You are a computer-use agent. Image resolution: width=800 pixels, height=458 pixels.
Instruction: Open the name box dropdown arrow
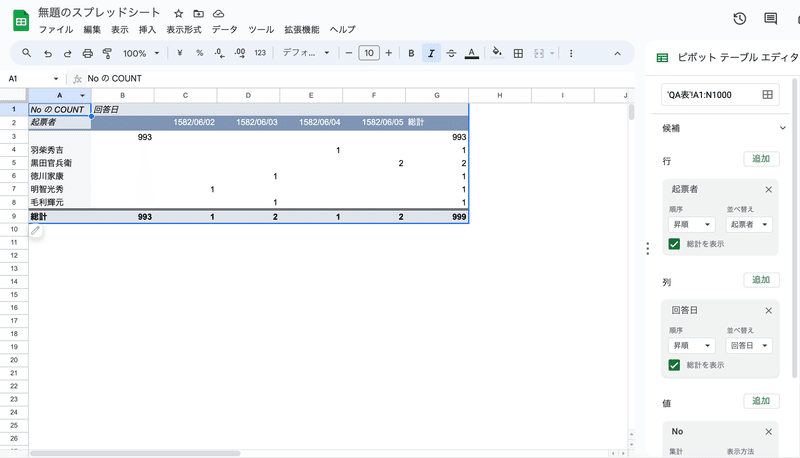56,79
